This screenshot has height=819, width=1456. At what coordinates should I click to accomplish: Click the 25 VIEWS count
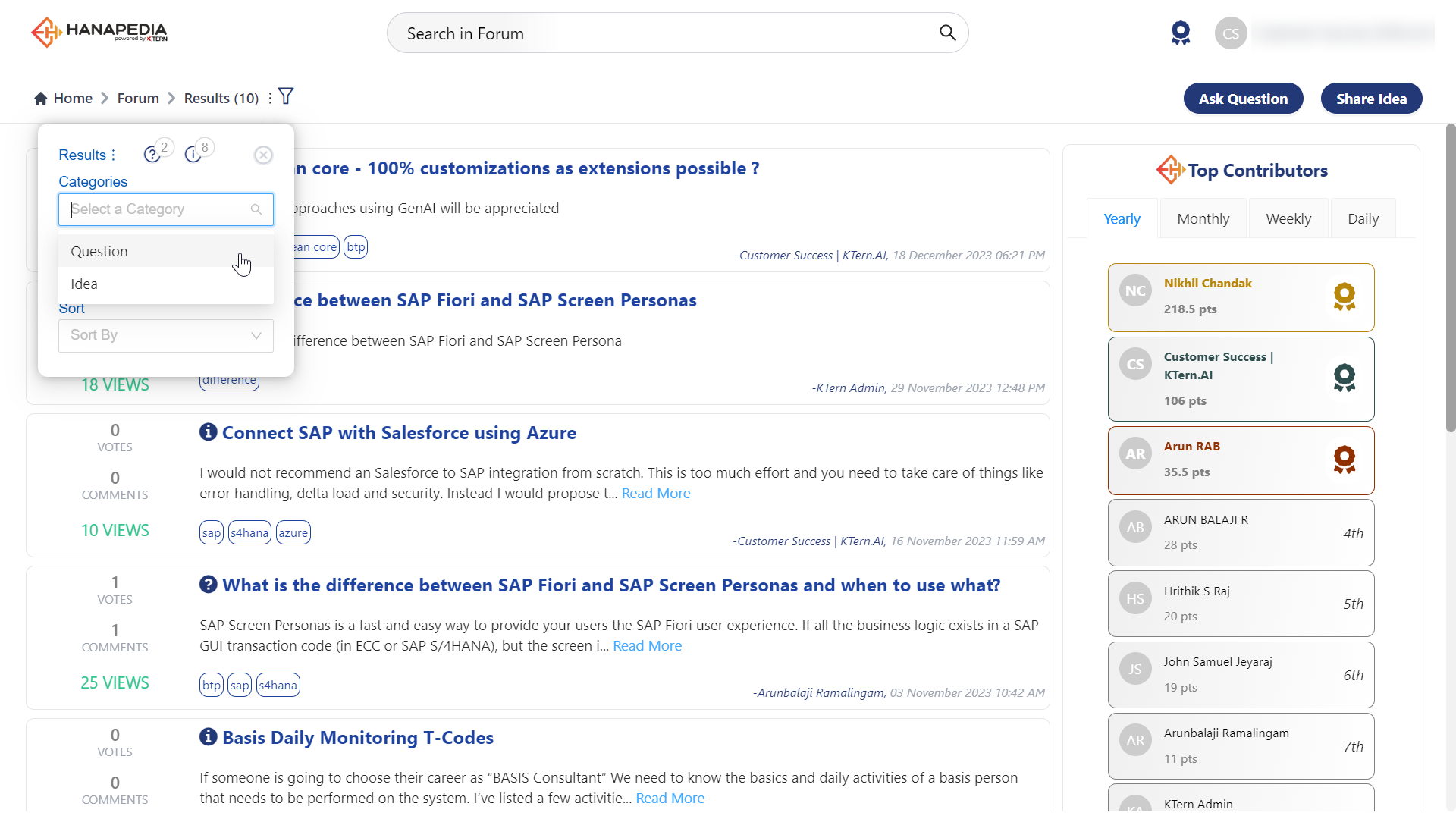(x=115, y=683)
